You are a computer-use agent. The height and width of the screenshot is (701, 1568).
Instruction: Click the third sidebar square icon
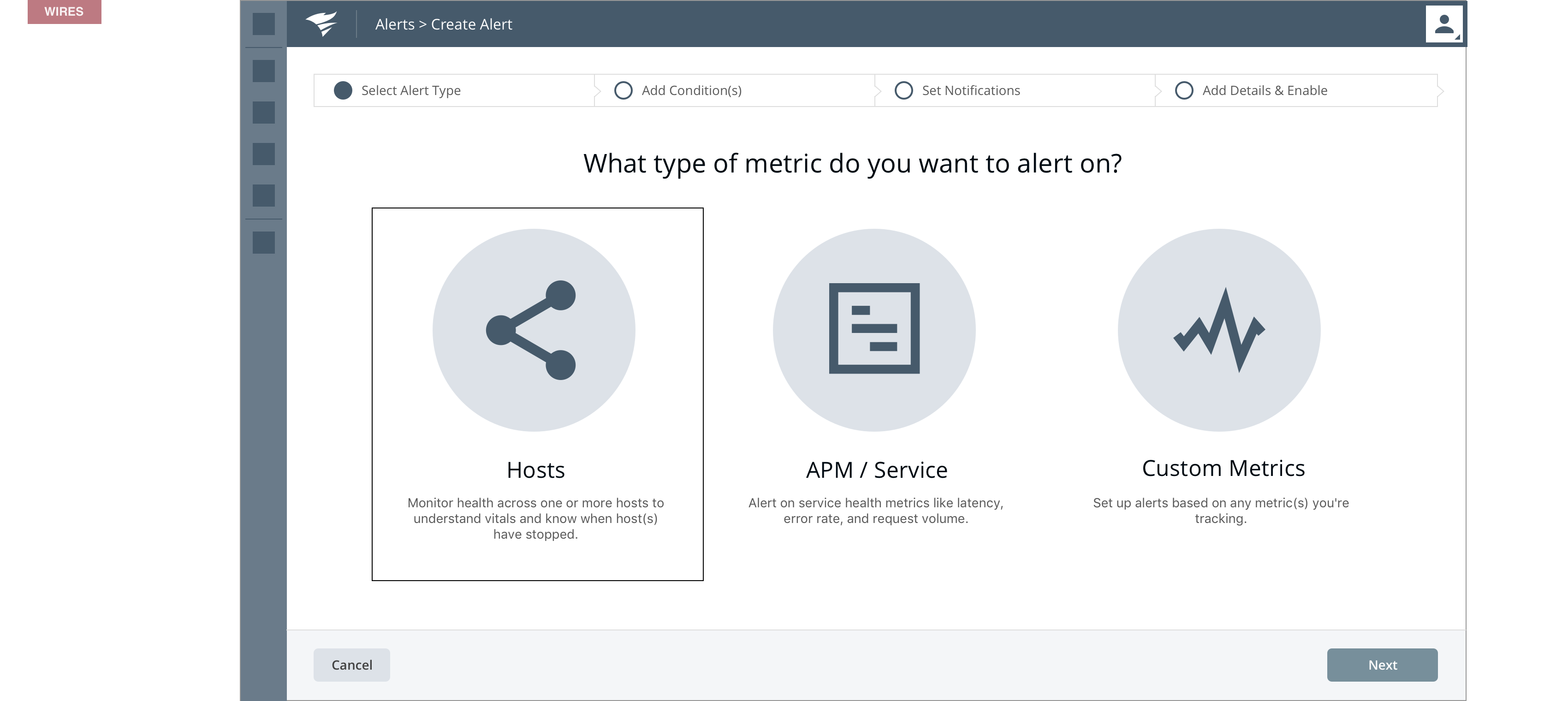pos(264,113)
